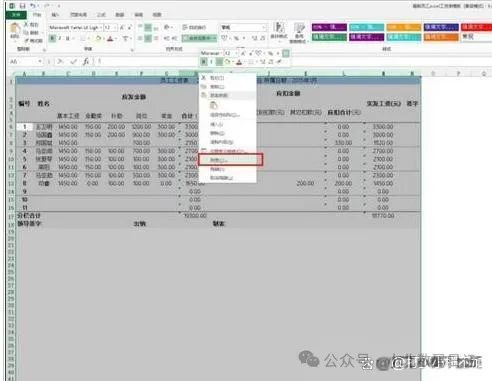Open the ribbon font name dropdown
Viewport: 492px width, 381px height.
[101, 27]
